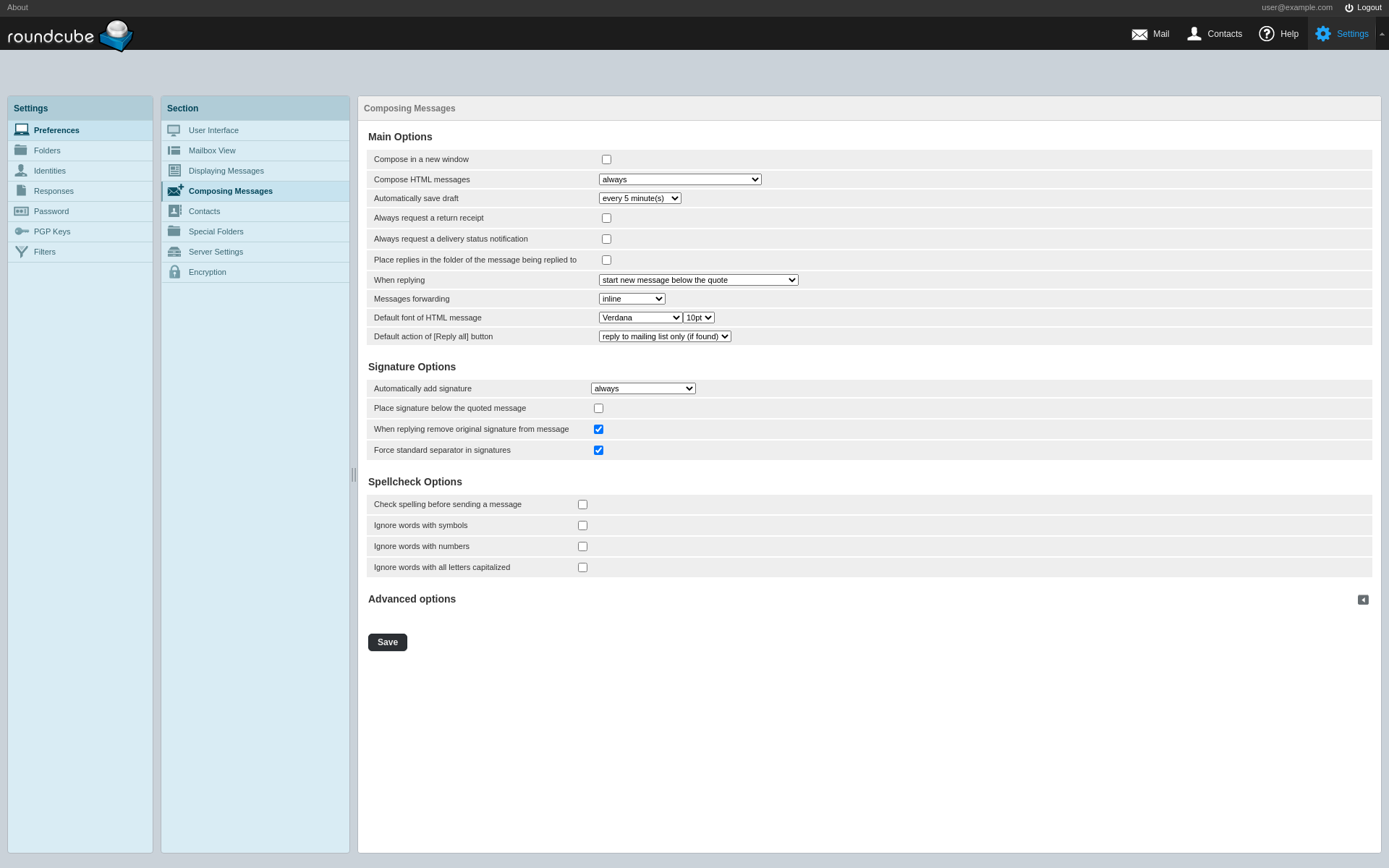
Task: Toggle Always request a delivery status notification
Action: pyautogui.click(x=606, y=239)
